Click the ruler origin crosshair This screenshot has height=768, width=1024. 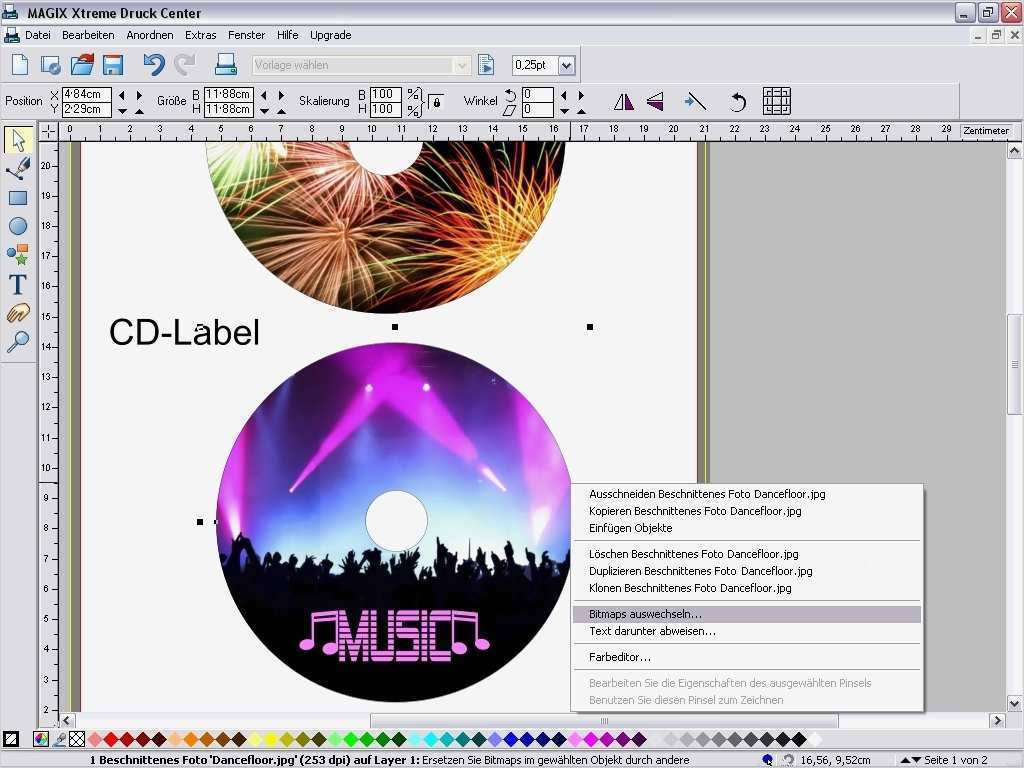coord(49,131)
